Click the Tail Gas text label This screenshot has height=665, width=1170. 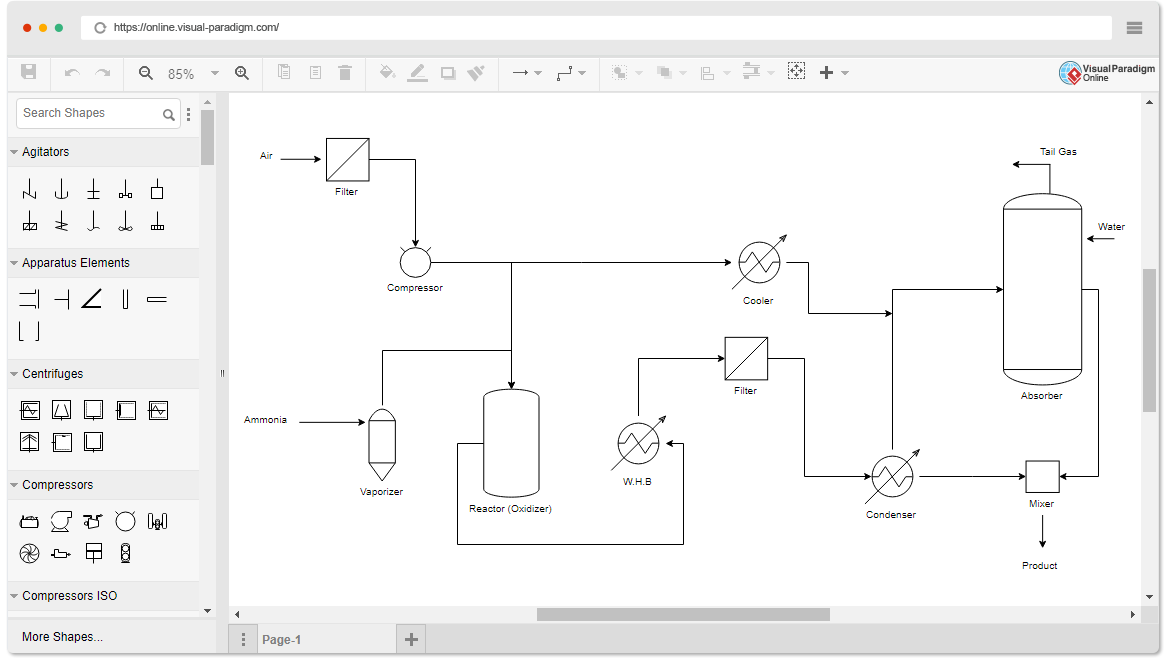(1058, 152)
